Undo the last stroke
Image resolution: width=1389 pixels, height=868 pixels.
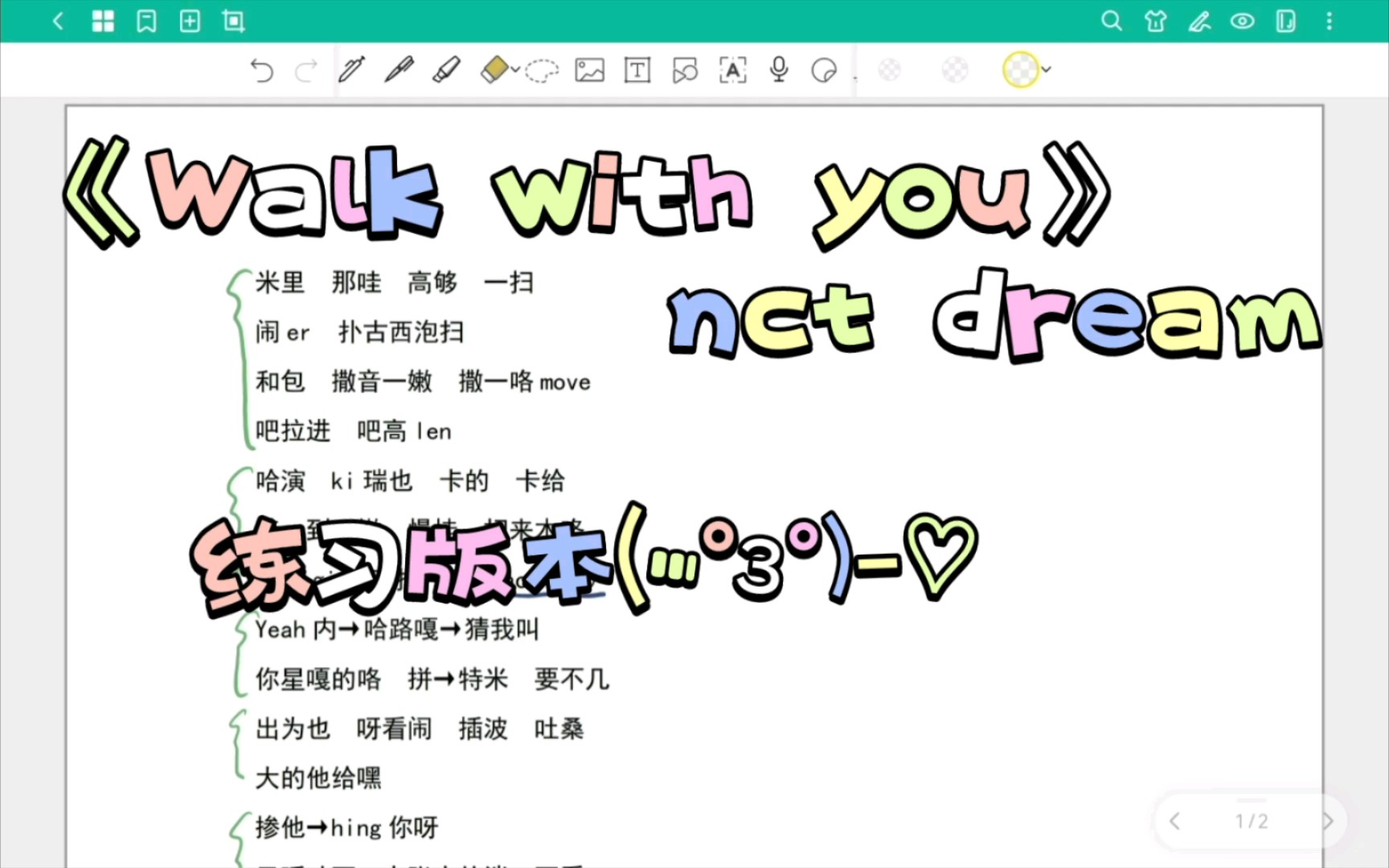pyautogui.click(x=261, y=71)
